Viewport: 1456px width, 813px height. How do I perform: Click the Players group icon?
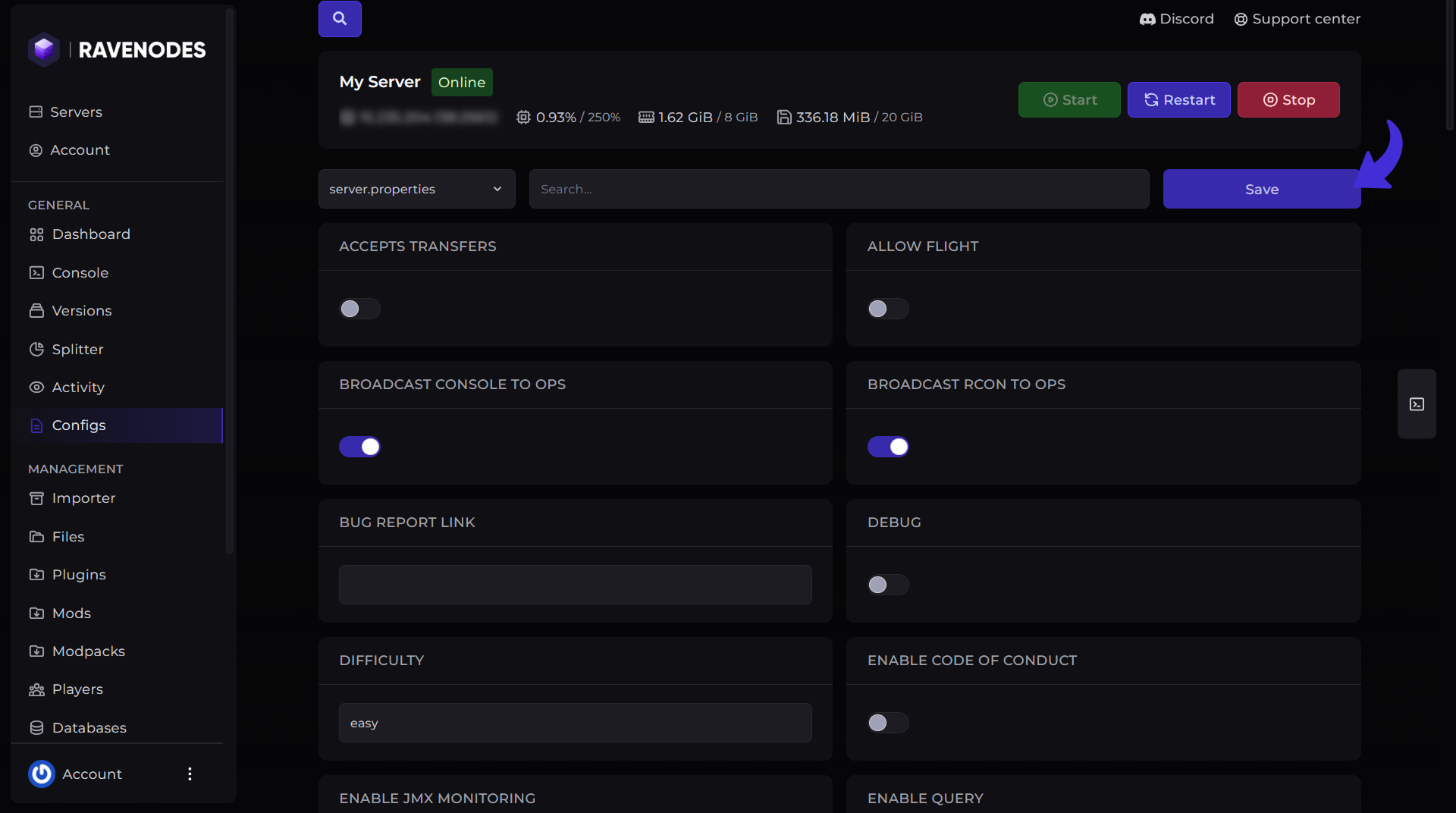pos(36,689)
